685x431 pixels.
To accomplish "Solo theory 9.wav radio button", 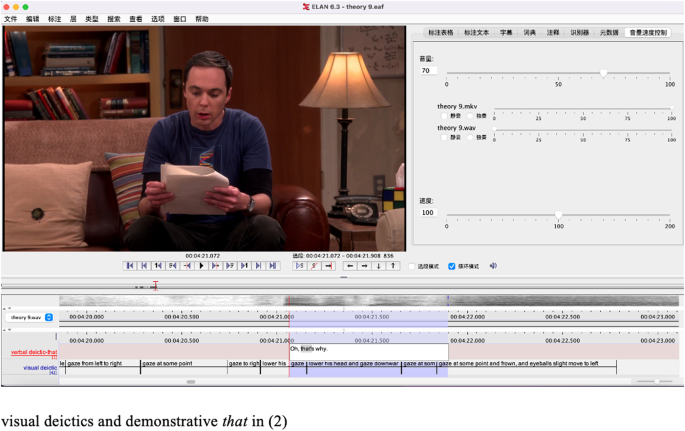I will tap(470, 137).
